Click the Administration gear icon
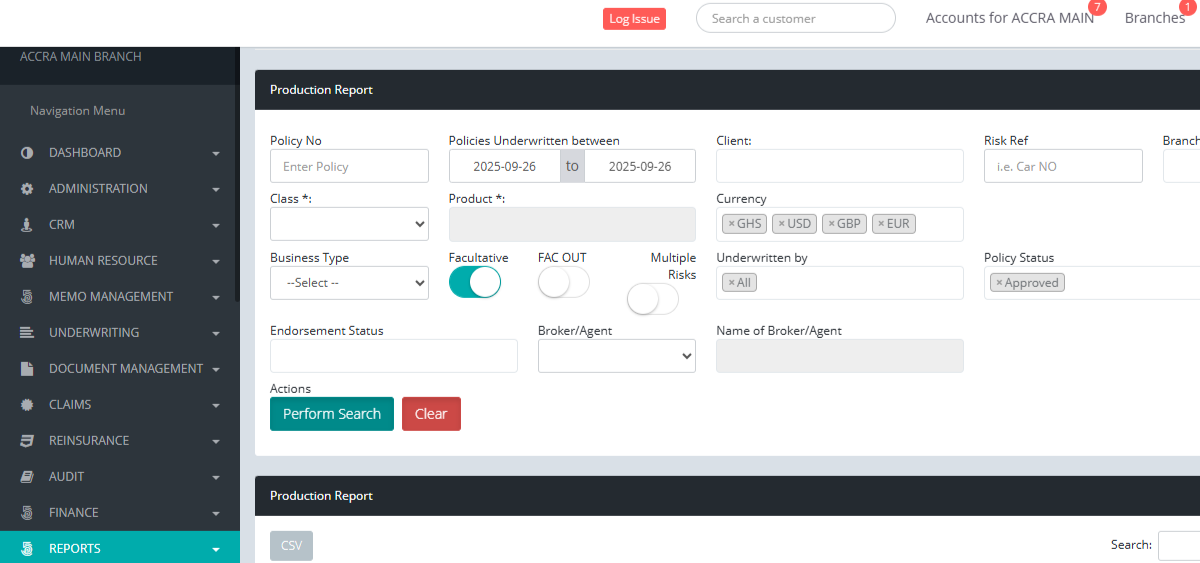 coord(27,189)
